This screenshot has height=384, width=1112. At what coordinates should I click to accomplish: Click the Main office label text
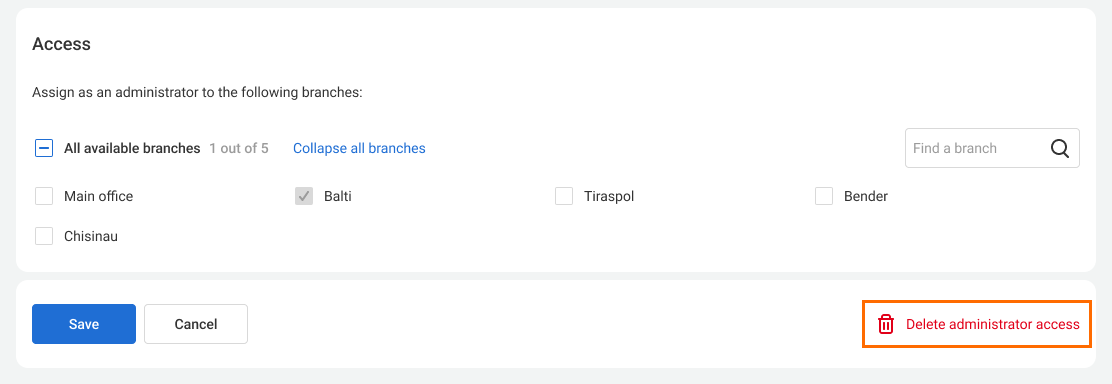click(99, 196)
